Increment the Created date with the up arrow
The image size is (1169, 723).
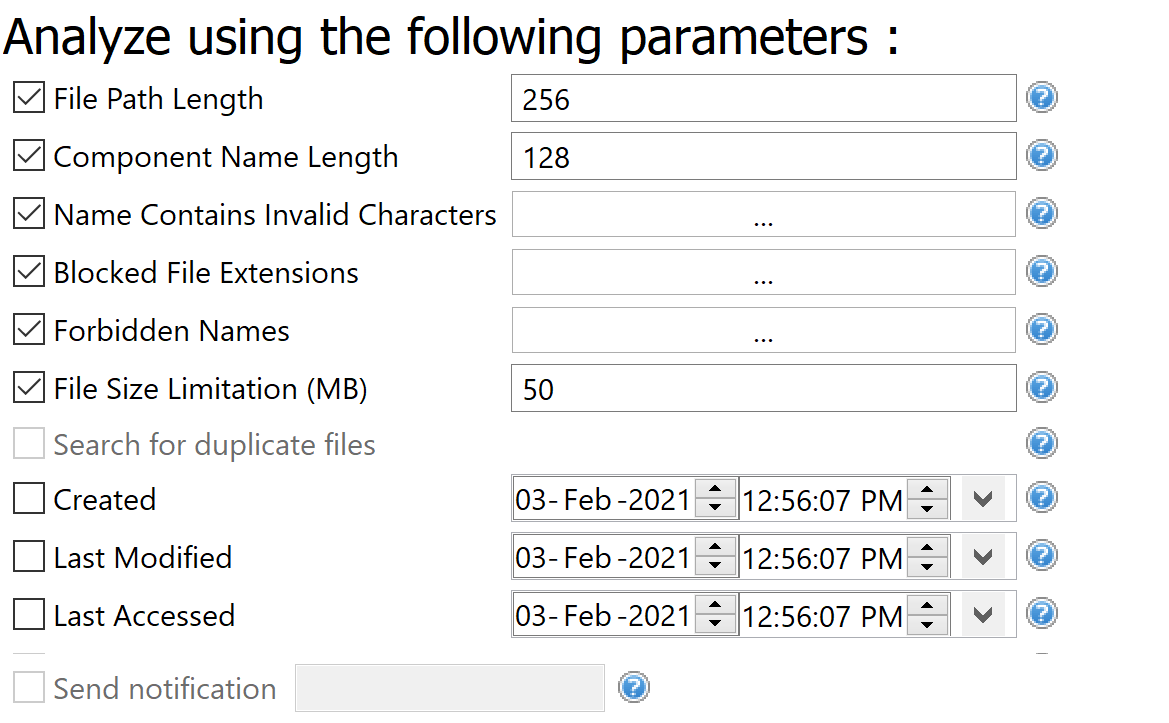click(716, 491)
